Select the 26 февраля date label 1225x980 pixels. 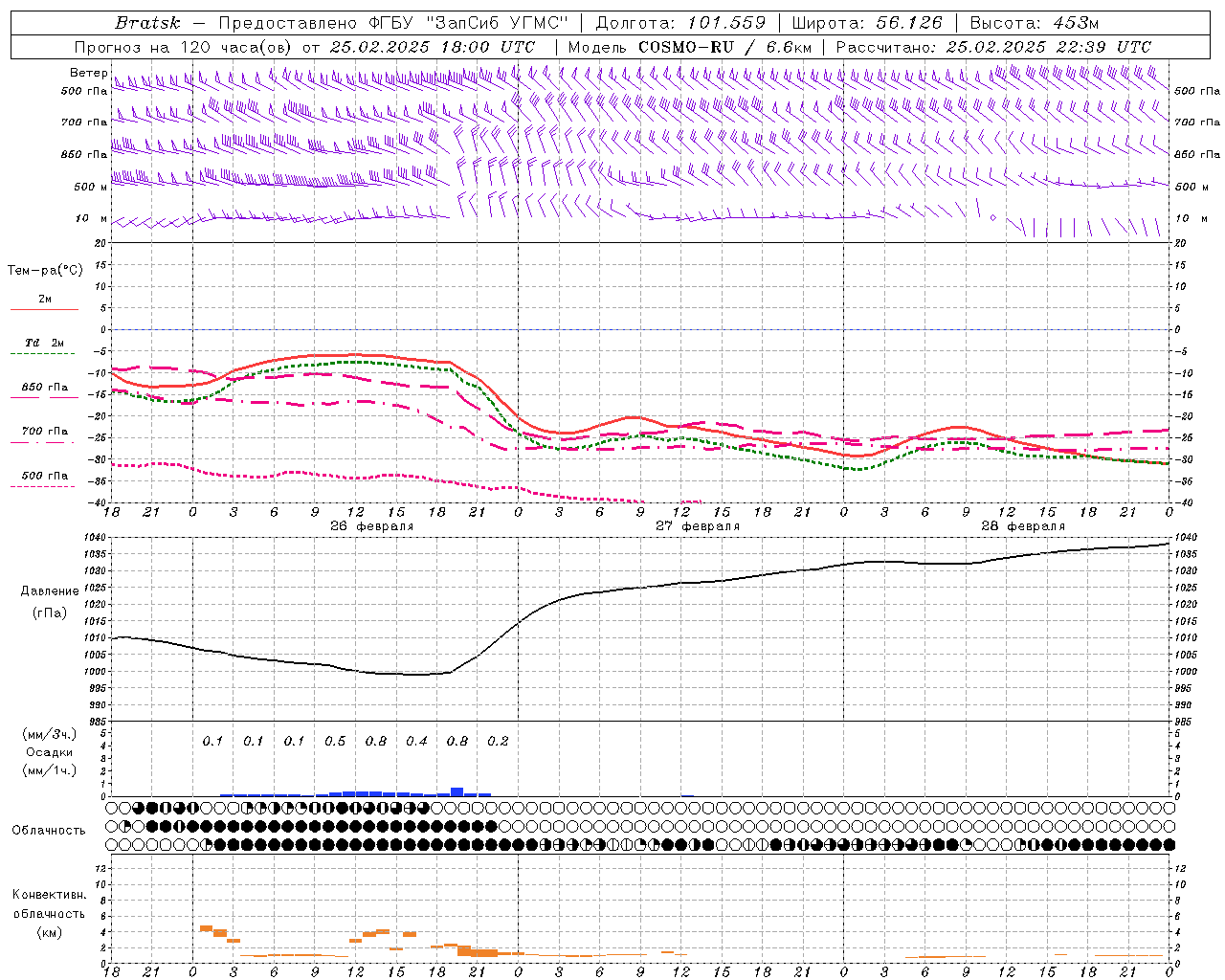click(371, 526)
